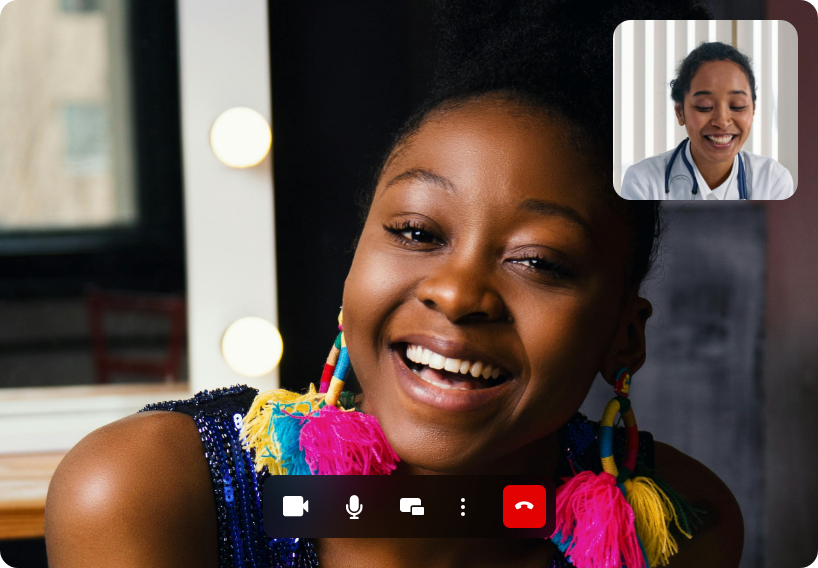Open the screen share or chat icon
Image resolution: width=818 pixels, height=568 pixels.
point(412,506)
